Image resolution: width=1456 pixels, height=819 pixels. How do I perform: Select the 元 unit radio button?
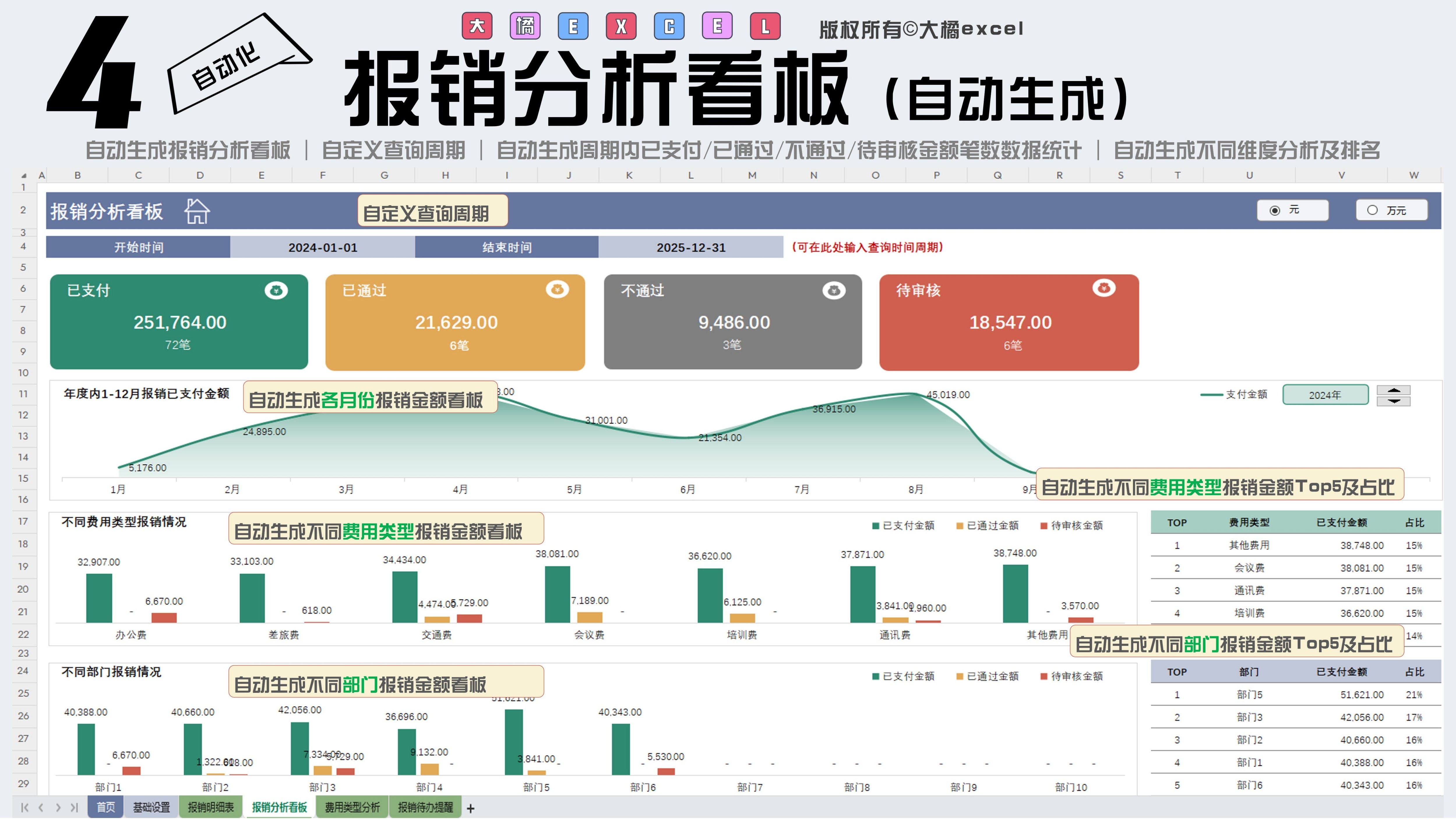(x=1275, y=210)
